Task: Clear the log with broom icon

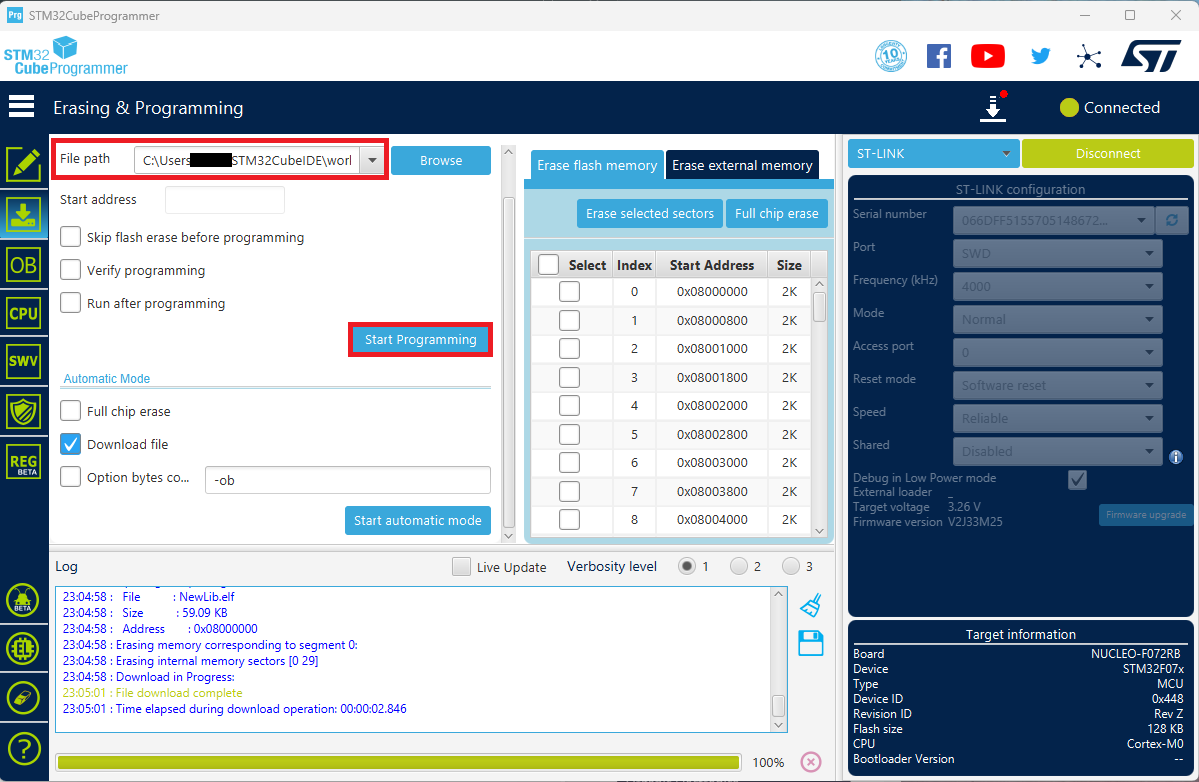Action: coord(811,605)
